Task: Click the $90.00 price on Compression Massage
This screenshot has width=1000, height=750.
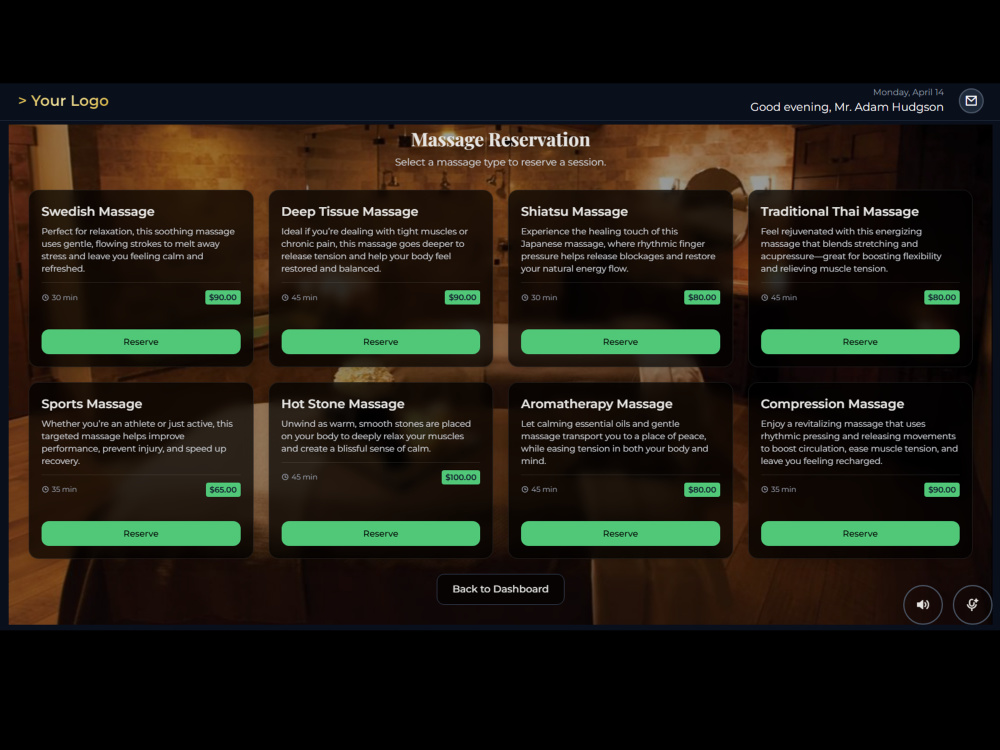Action: pyautogui.click(x=942, y=490)
